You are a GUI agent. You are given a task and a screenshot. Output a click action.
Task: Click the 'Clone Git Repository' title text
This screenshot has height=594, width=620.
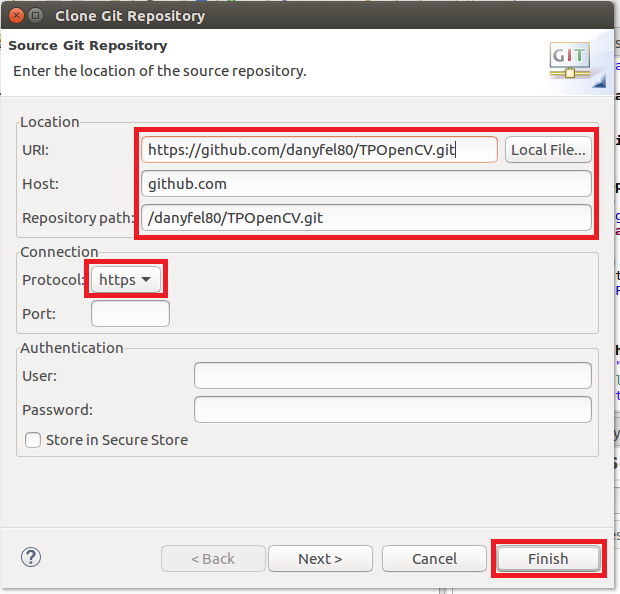pos(130,16)
